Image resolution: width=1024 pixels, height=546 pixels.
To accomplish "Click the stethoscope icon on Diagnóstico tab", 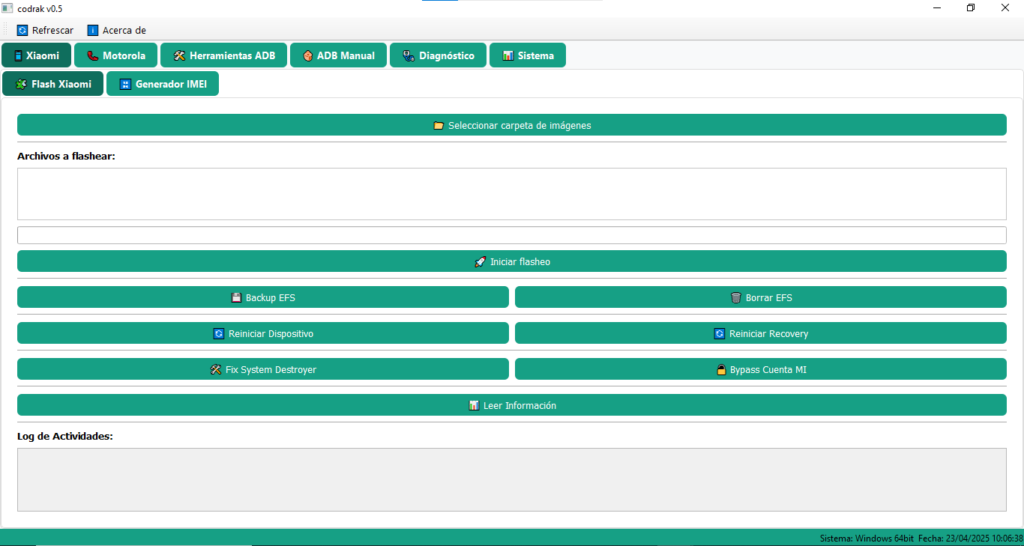I will coord(408,56).
